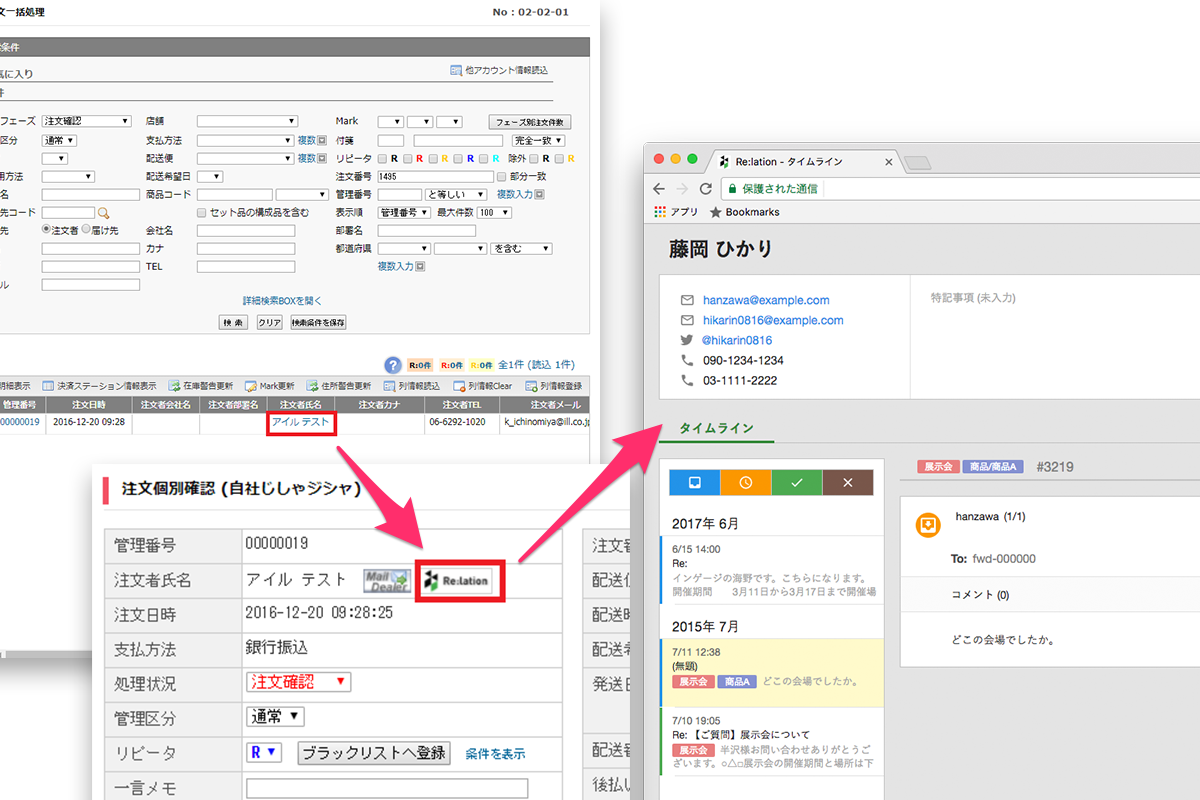Select the 注文者 radio button
Image resolution: width=1200 pixels, height=800 pixels.
46,230
